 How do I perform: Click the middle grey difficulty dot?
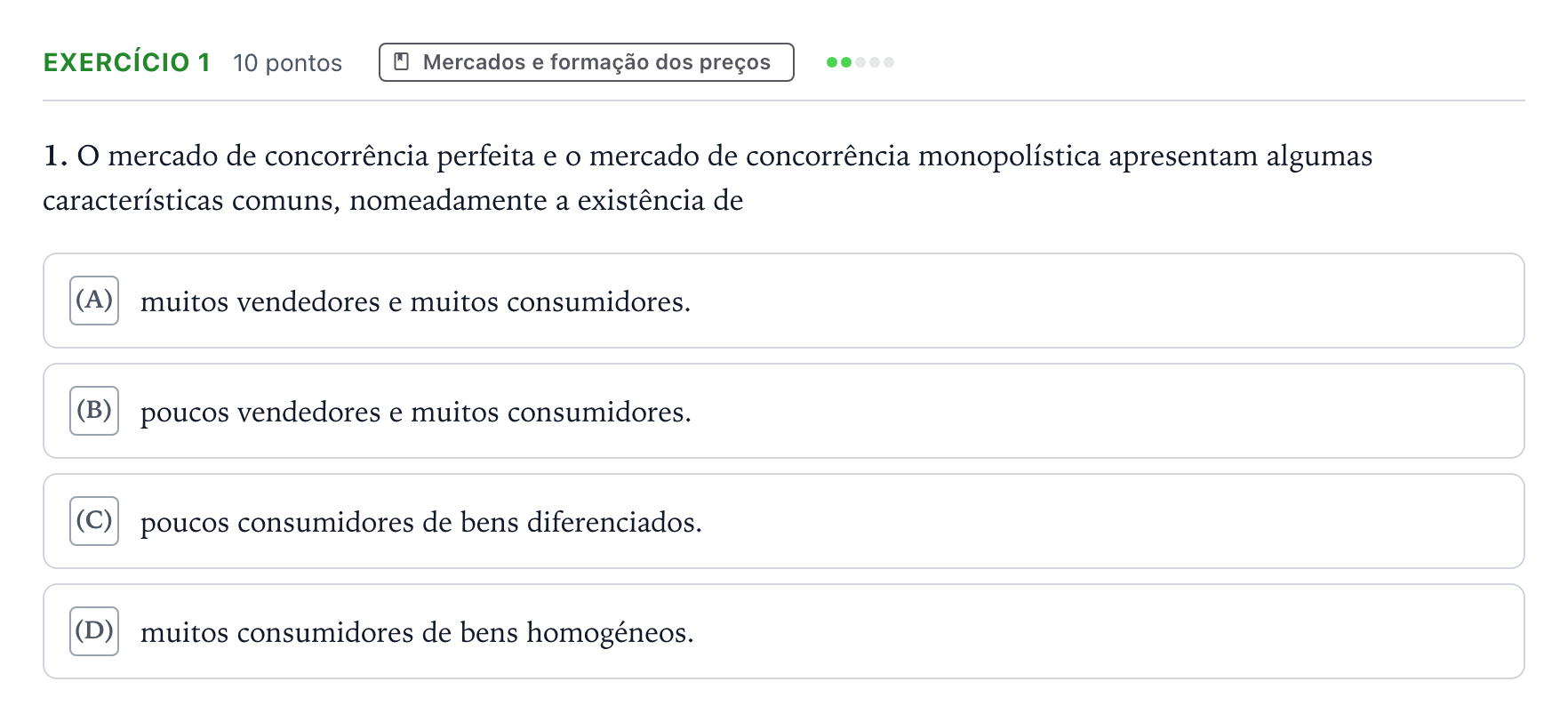point(875,62)
